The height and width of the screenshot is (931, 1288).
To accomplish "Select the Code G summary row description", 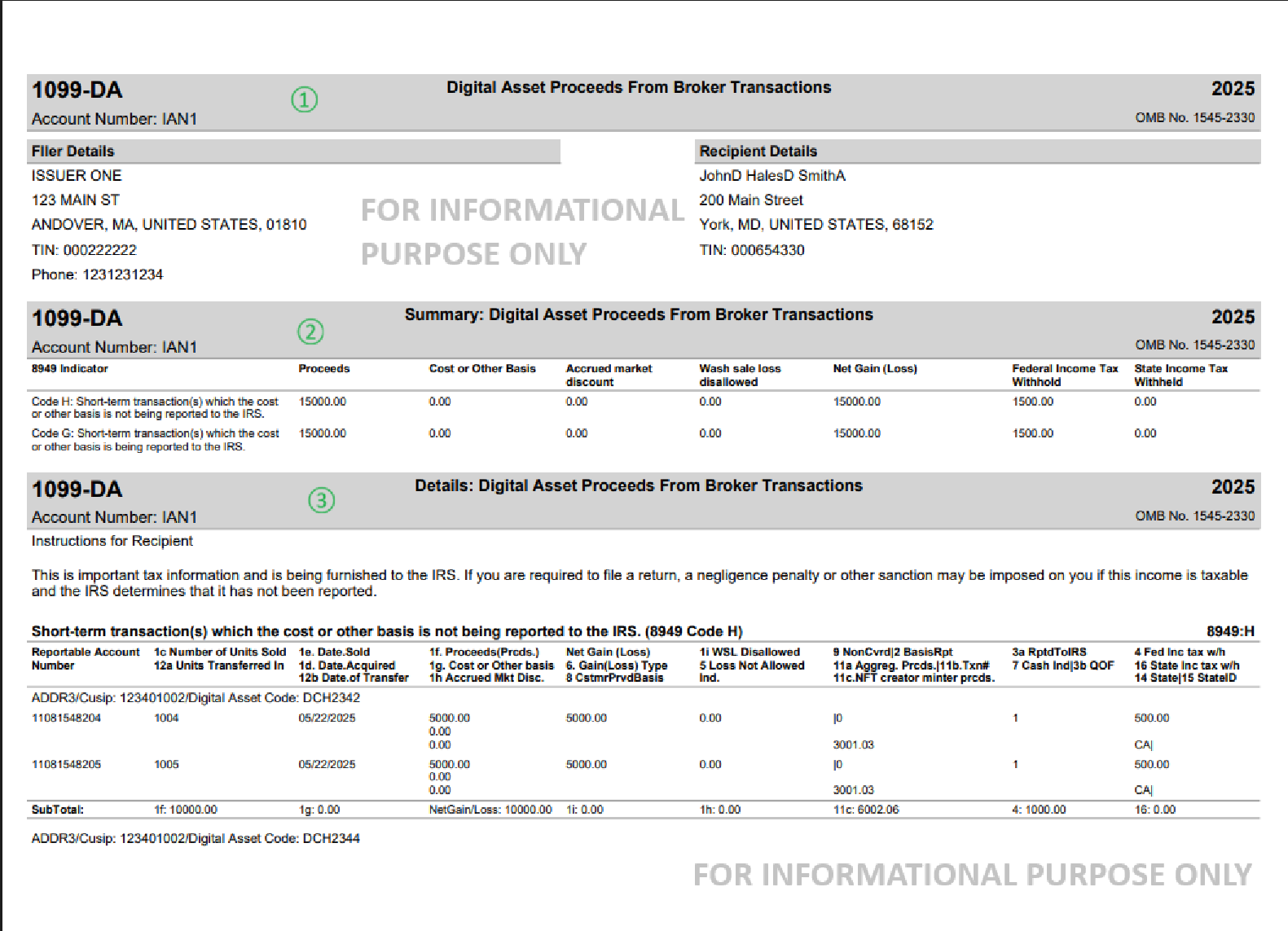I will pyautogui.click(x=155, y=440).
